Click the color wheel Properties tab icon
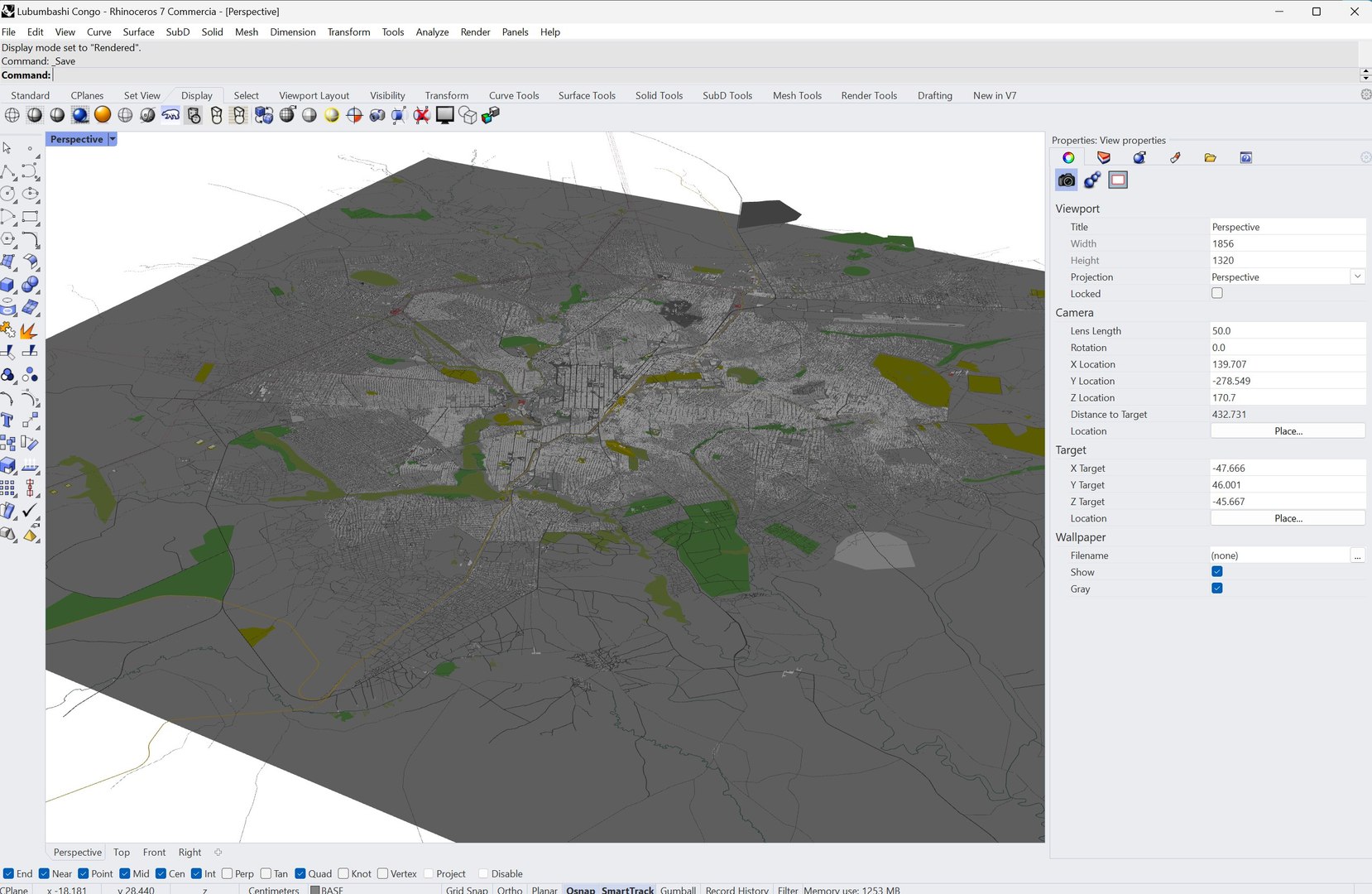This screenshot has width=1372, height=894. pyautogui.click(x=1068, y=157)
